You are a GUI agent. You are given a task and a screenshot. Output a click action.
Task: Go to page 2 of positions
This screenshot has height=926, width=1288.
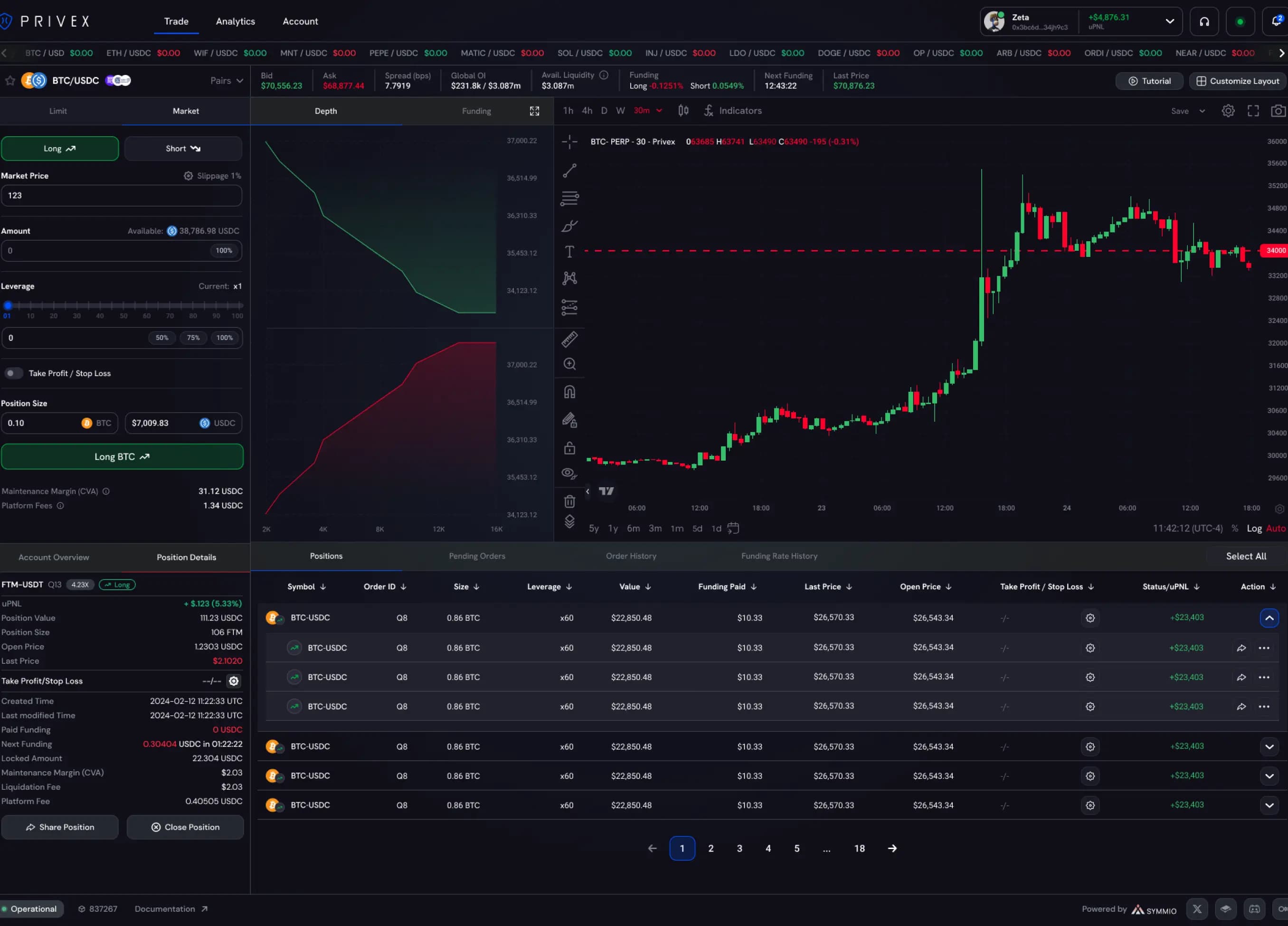click(x=710, y=849)
